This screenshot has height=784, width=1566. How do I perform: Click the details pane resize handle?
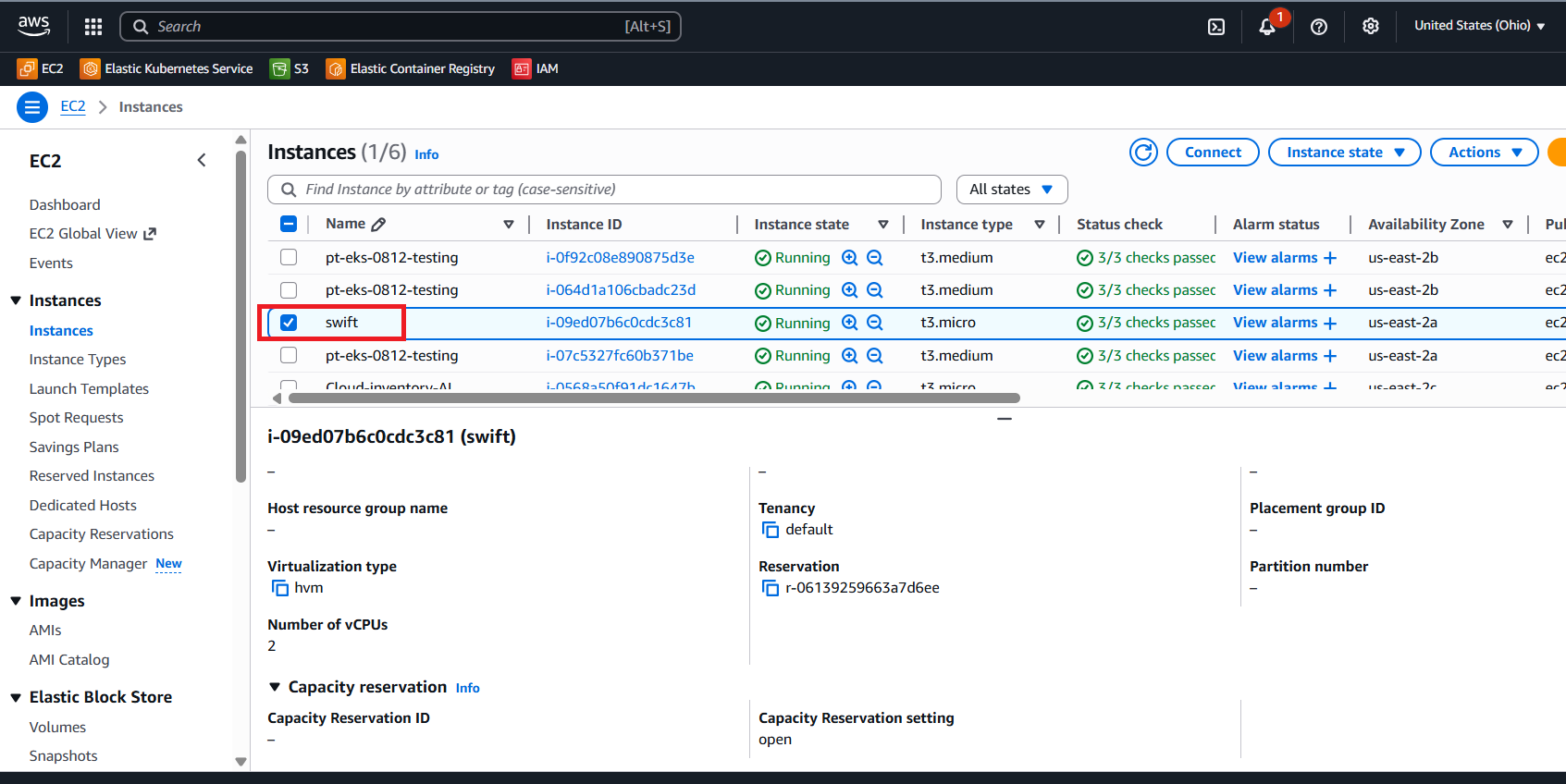(x=1005, y=419)
